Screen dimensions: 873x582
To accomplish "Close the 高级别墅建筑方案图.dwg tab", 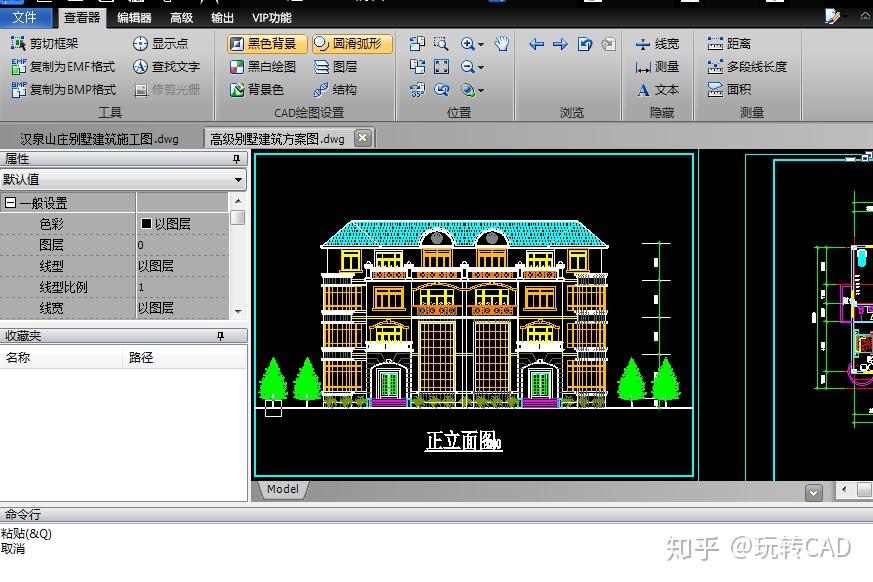I will point(362,137).
